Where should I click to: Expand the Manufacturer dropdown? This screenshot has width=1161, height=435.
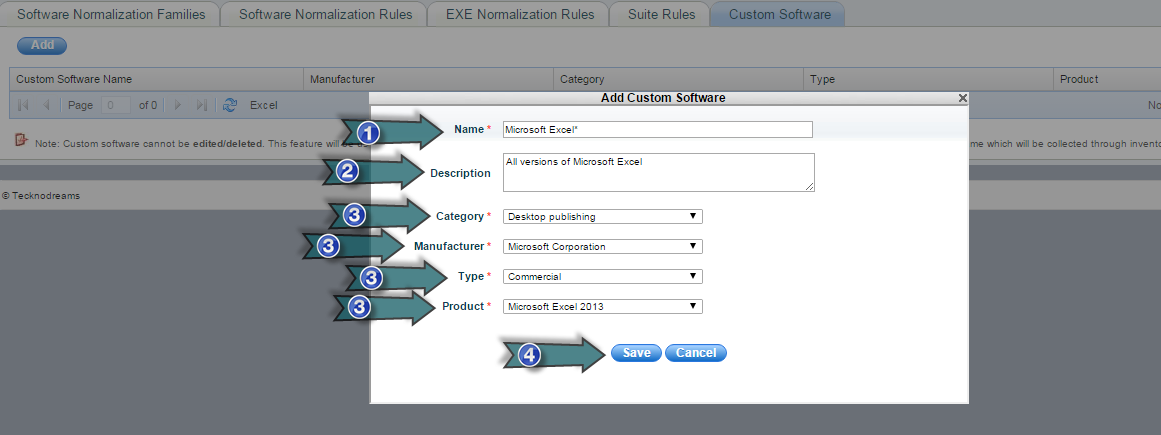[x=602, y=246]
